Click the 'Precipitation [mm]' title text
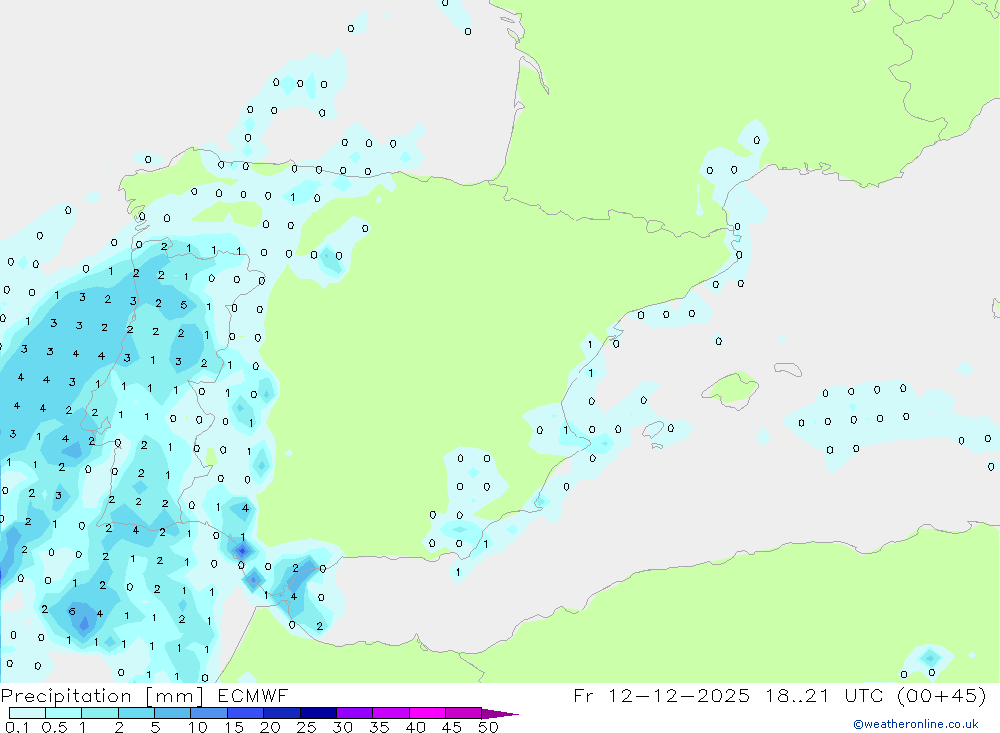 102,696
